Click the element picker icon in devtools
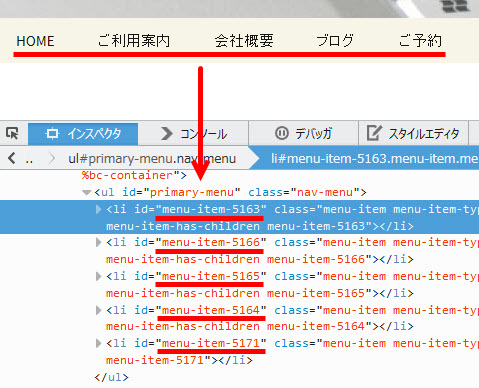The width and height of the screenshot is (479, 388). (12, 133)
